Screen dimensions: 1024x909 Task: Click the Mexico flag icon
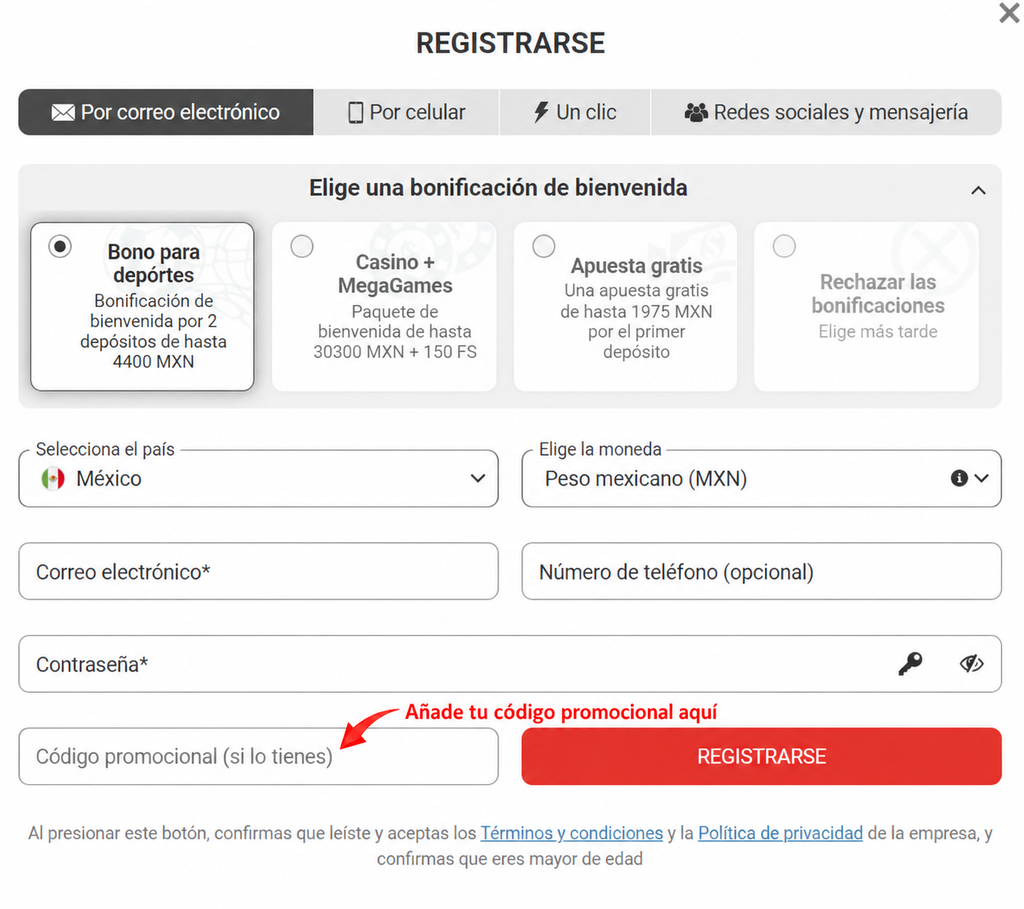(x=53, y=479)
